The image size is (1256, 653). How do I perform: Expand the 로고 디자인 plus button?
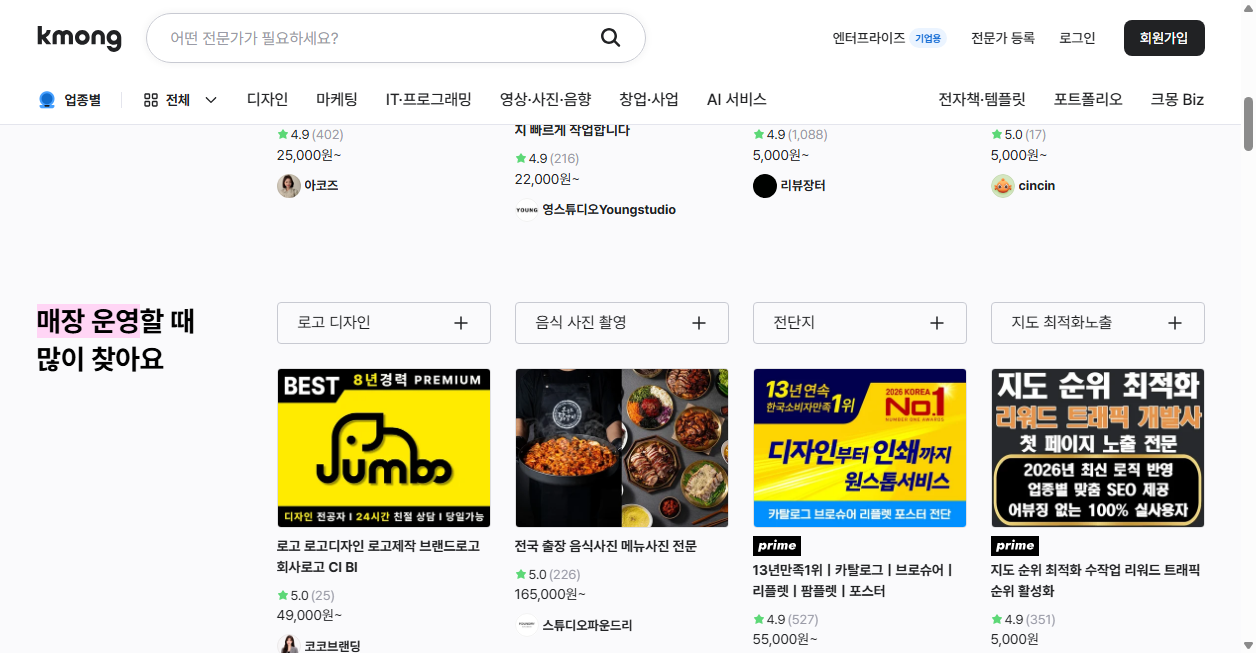461,323
